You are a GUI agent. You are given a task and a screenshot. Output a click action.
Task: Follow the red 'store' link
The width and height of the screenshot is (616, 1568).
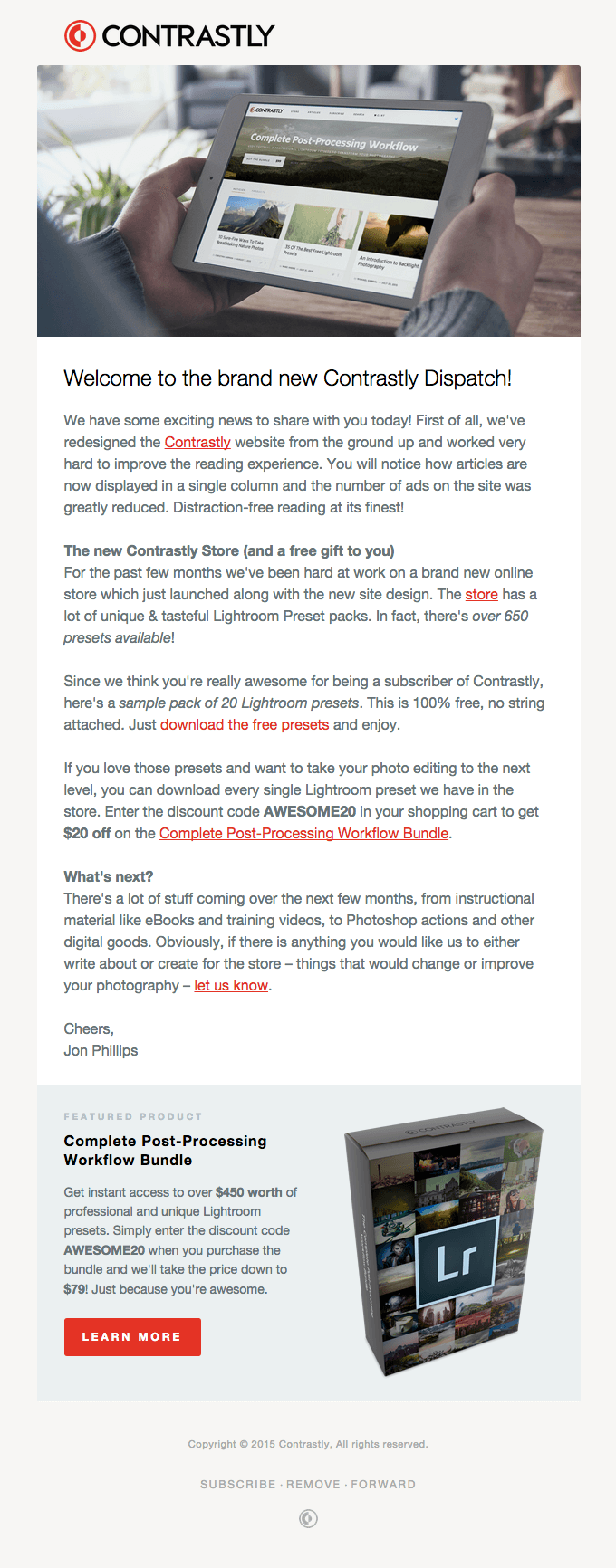coord(481,594)
